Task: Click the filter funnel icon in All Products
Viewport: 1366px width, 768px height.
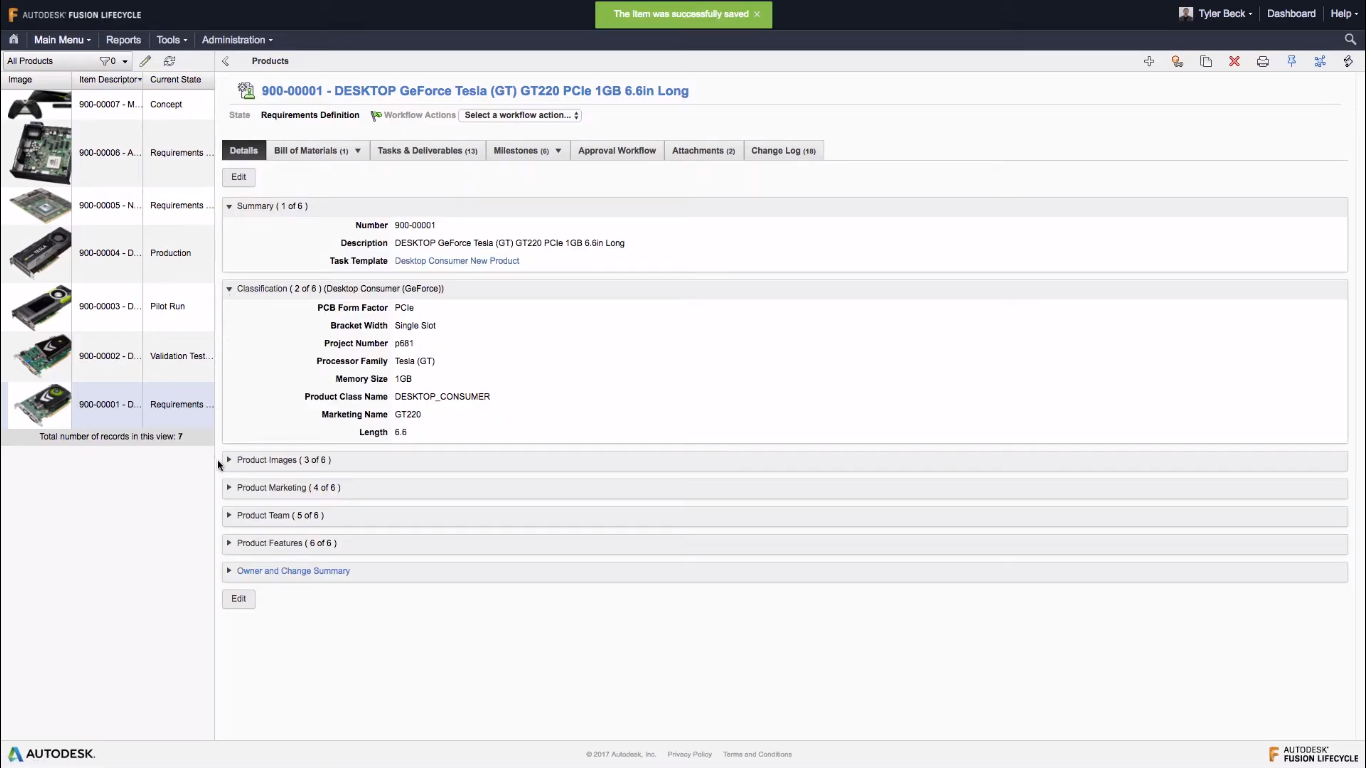Action: [107, 61]
